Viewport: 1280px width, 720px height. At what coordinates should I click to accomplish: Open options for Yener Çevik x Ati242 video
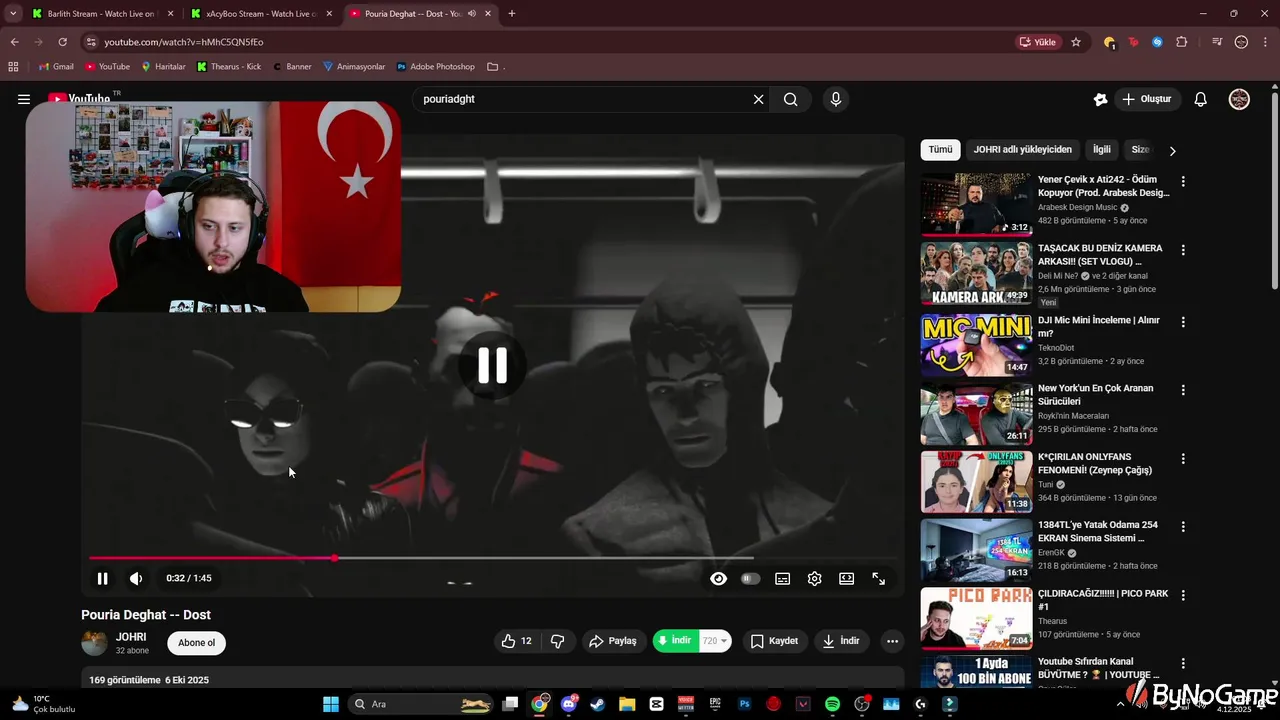[x=1183, y=182]
